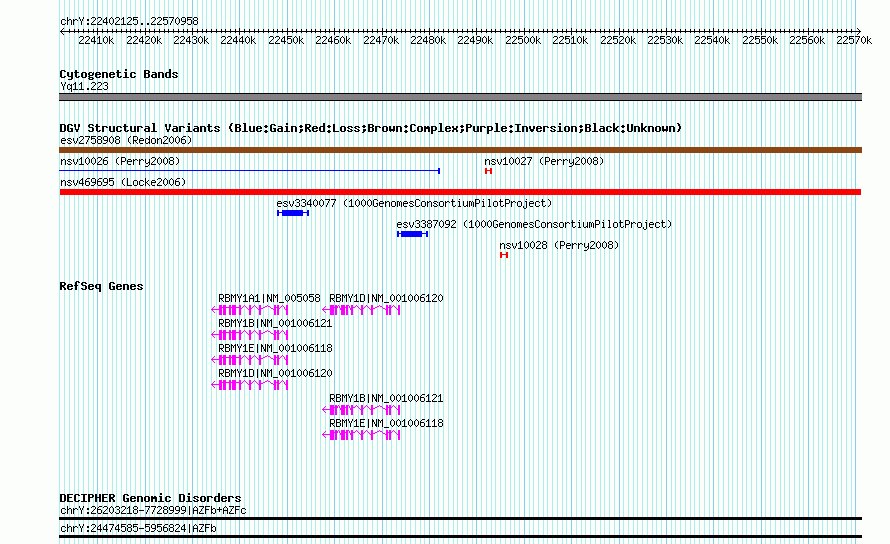This screenshot has height=544, width=890.
Task: Click the Yq11.223 band label
Action: 84,86
